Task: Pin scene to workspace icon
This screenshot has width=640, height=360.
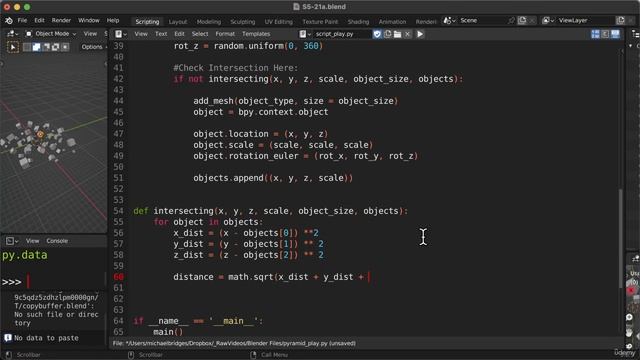Action: point(512,20)
